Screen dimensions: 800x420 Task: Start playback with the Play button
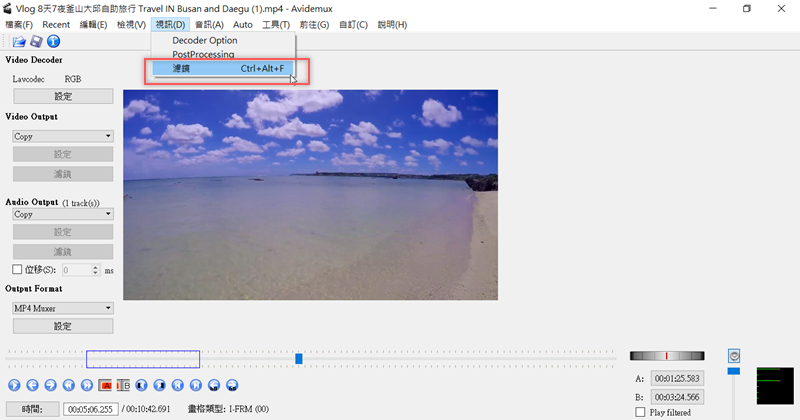[x=14, y=385]
